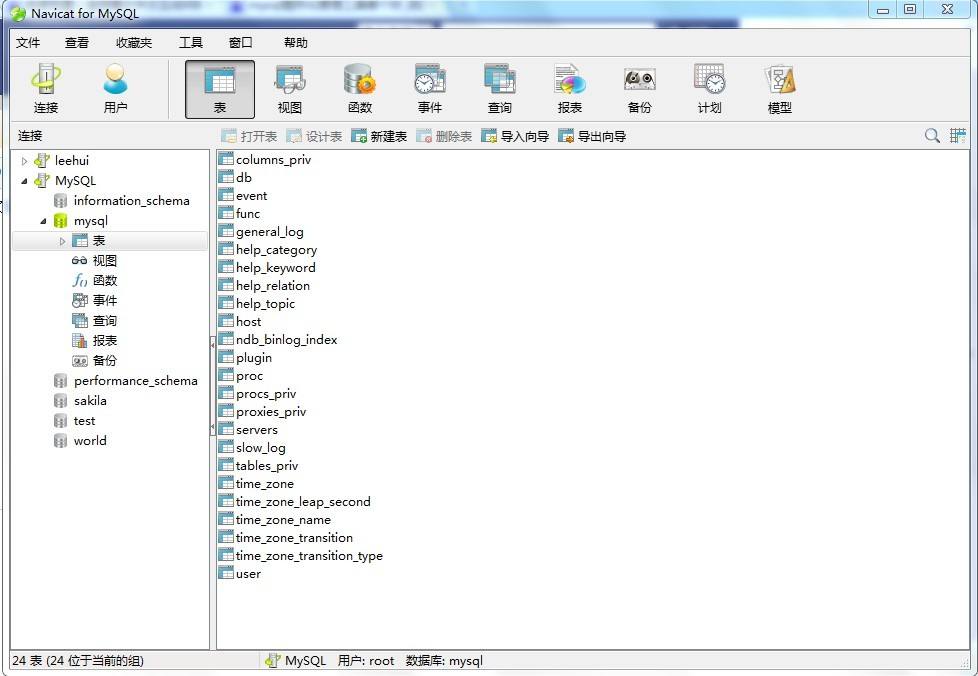Image resolution: width=978 pixels, height=676 pixels.
Task: Click the sidebar collapse splitter handle
Action: coord(213,386)
